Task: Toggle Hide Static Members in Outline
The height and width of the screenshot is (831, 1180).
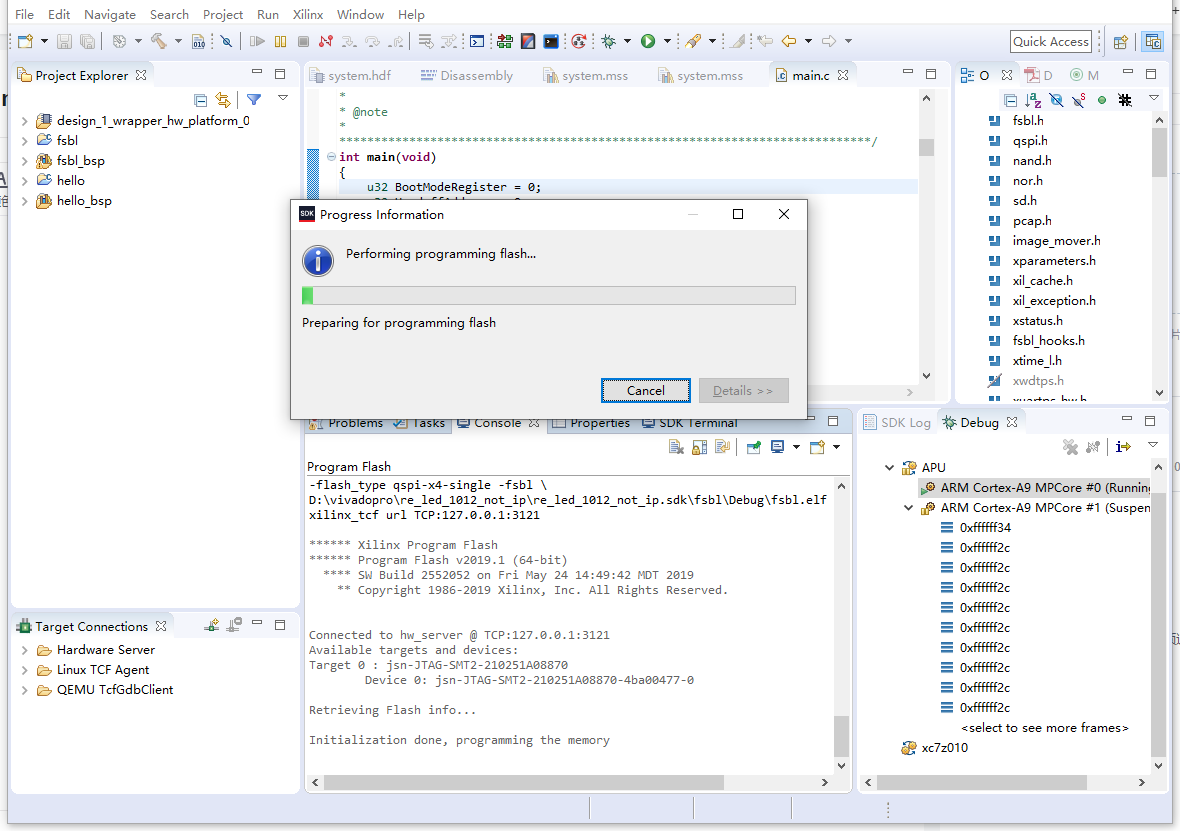Action: click(1079, 99)
